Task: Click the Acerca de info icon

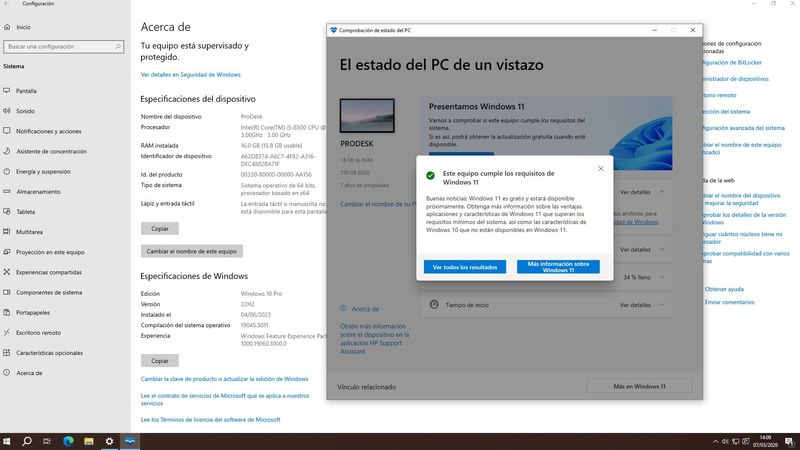Action: 343,308
